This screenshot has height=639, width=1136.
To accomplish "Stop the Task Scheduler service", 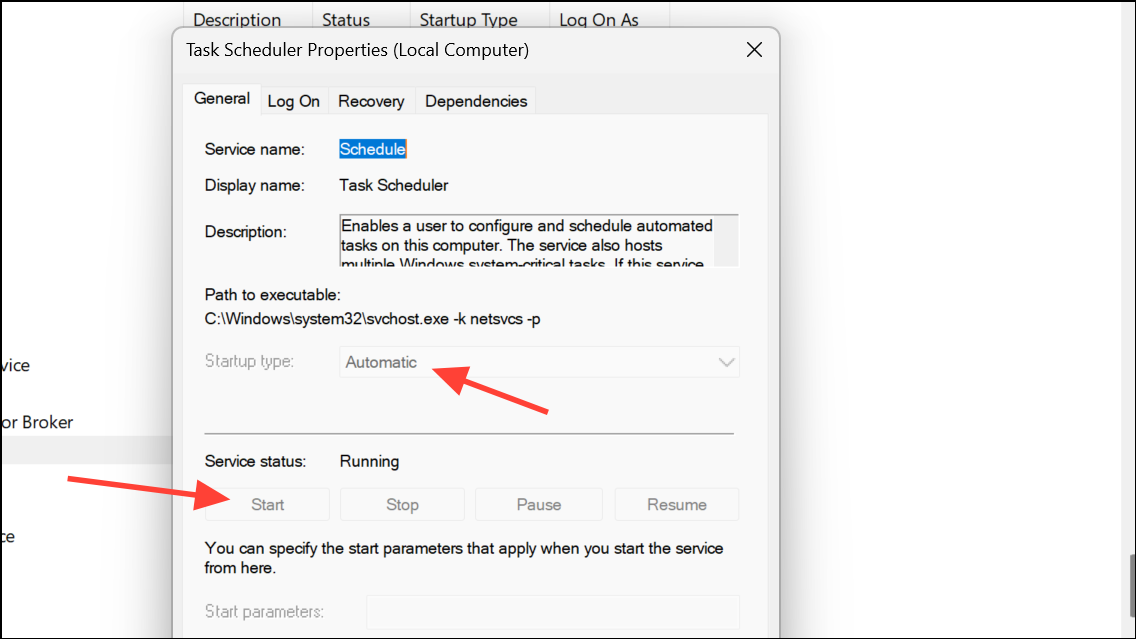I will (402, 504).
